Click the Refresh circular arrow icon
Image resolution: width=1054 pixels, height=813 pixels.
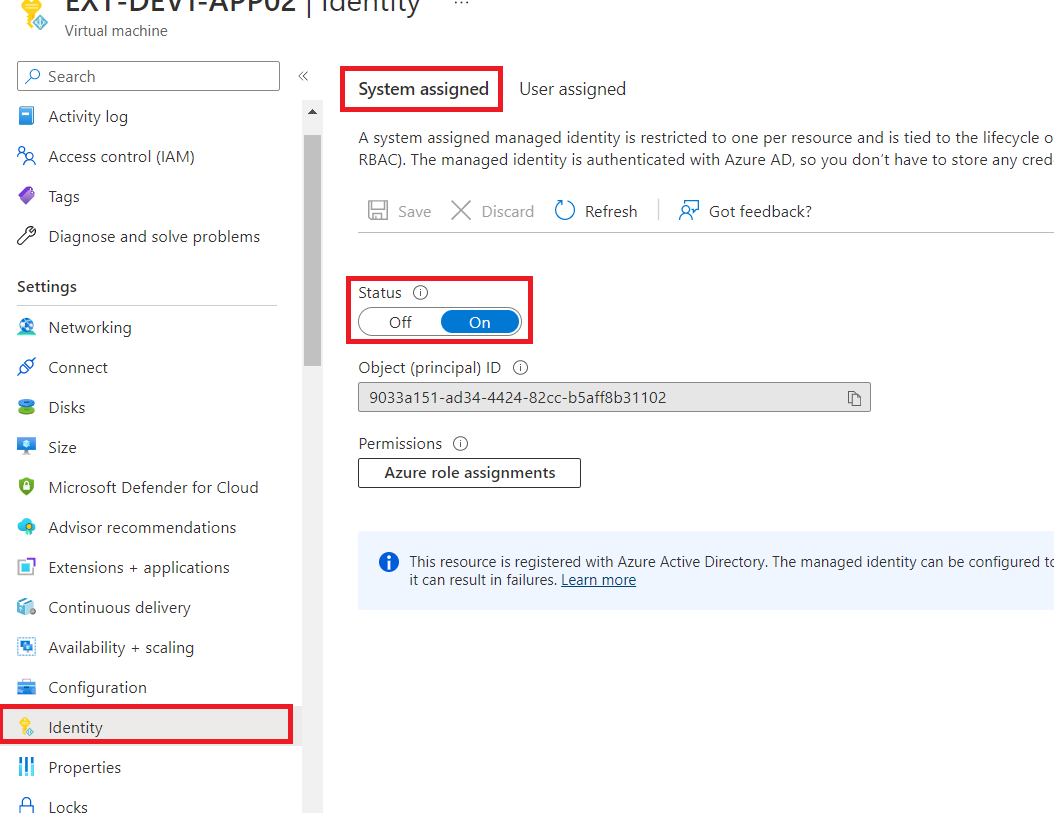[x=565, y=210]
